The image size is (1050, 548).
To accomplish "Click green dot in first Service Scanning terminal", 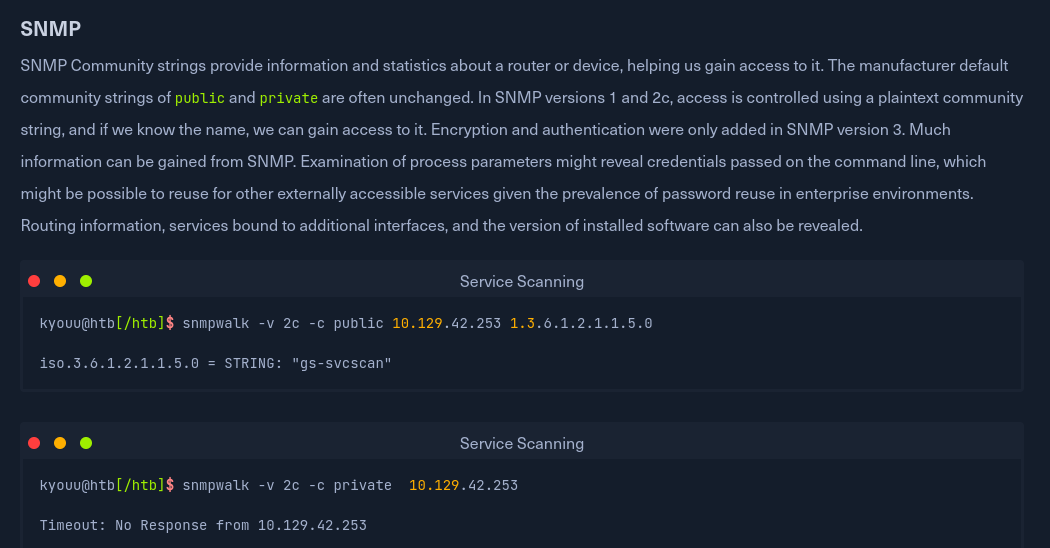I will (86, 281).
